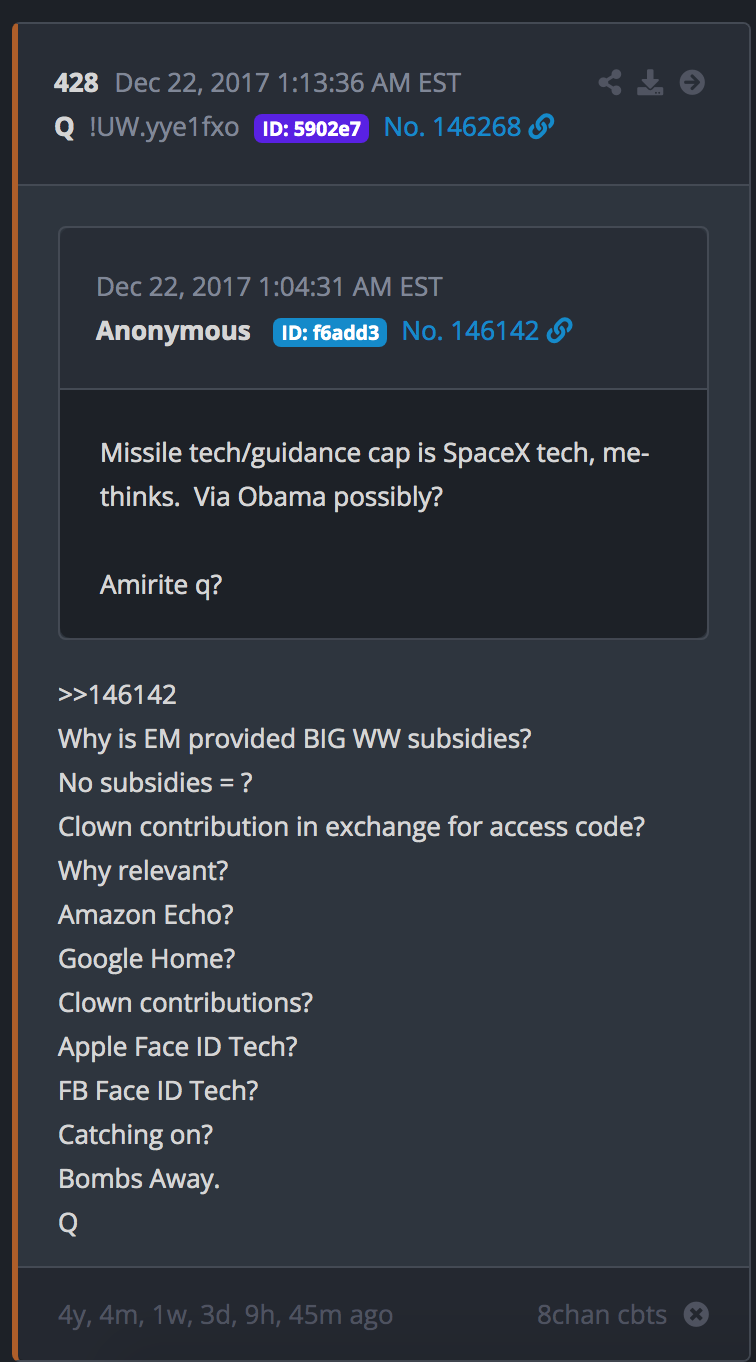
Task: Click the 8chan cbts board label
Action: (x=601, y=1314)
